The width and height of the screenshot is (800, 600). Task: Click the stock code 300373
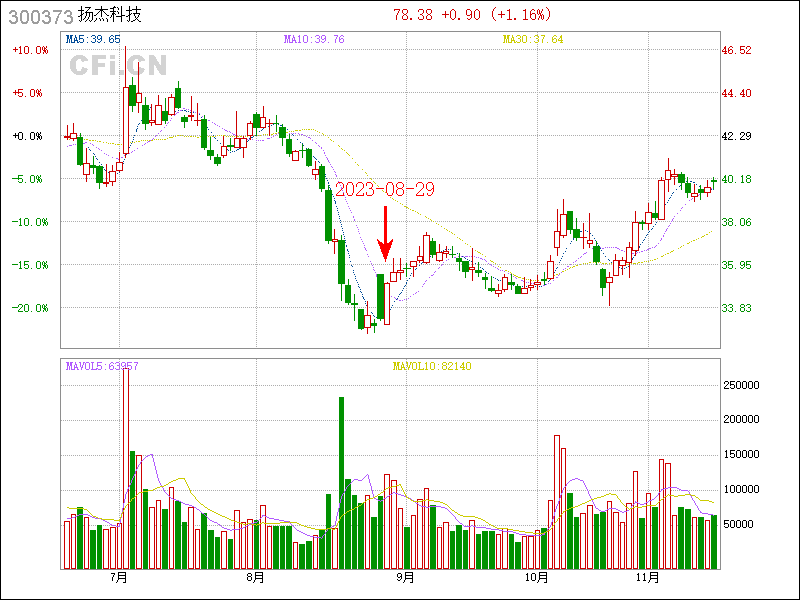coord(39,16)
